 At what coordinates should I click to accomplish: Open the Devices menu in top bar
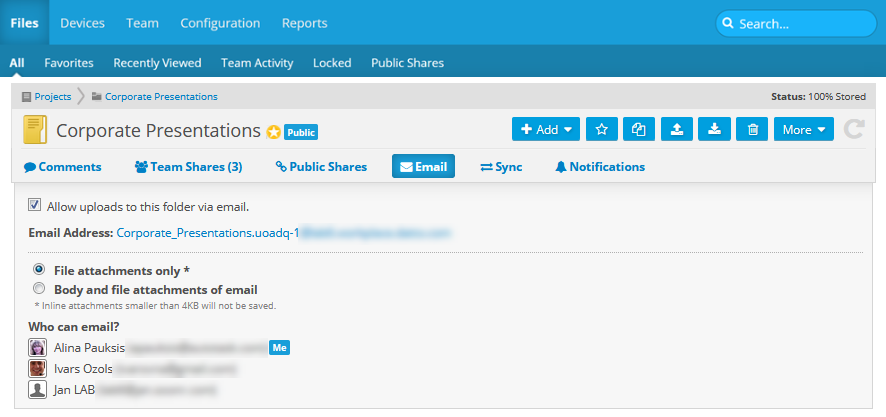(x=82, y=23)
